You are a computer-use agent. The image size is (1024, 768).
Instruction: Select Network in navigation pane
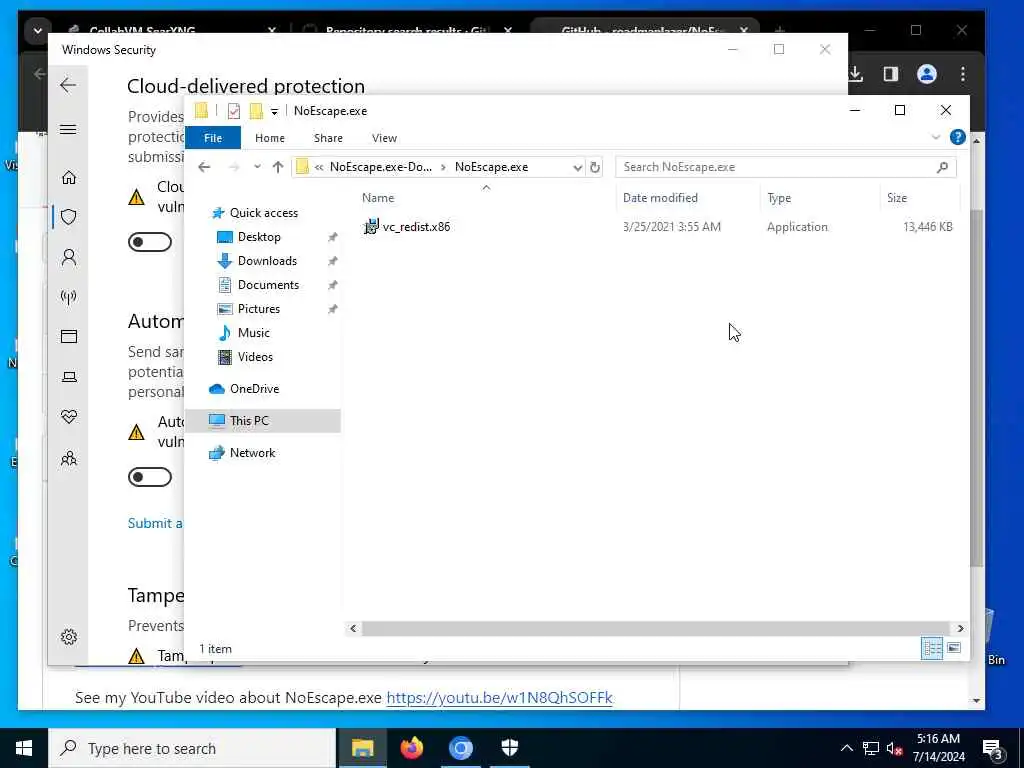point(252,453)
